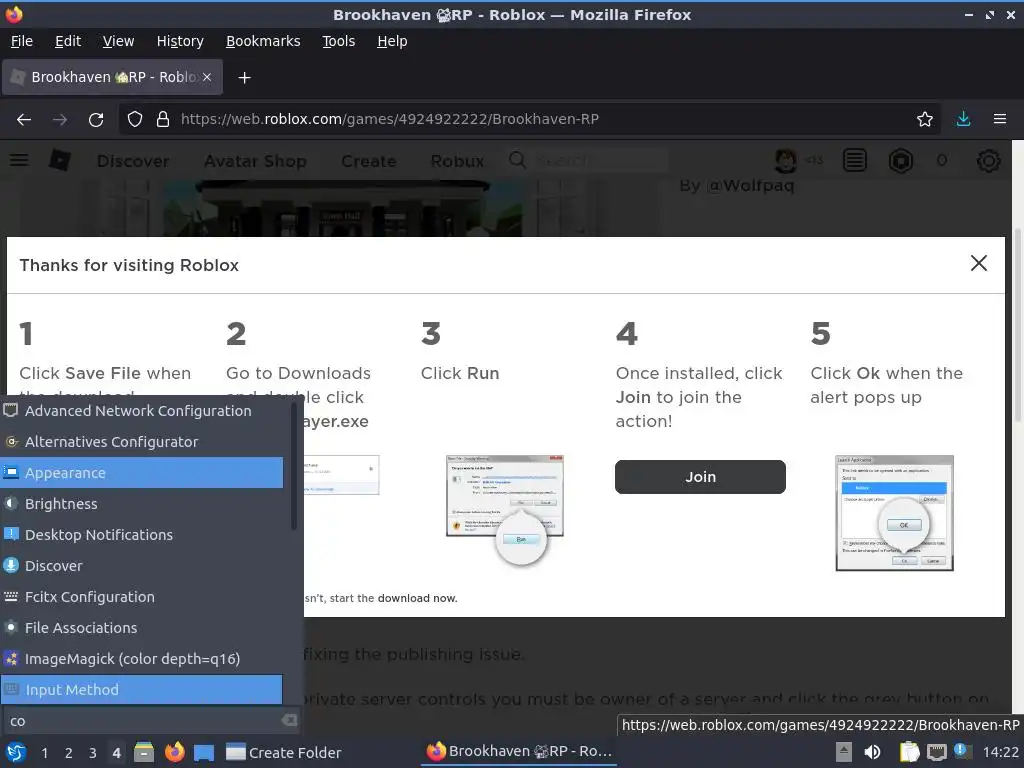Viewport: 1024px width, 768px height.
Task: Click the web page vertical scrollbar
Action: point(1017,327)
